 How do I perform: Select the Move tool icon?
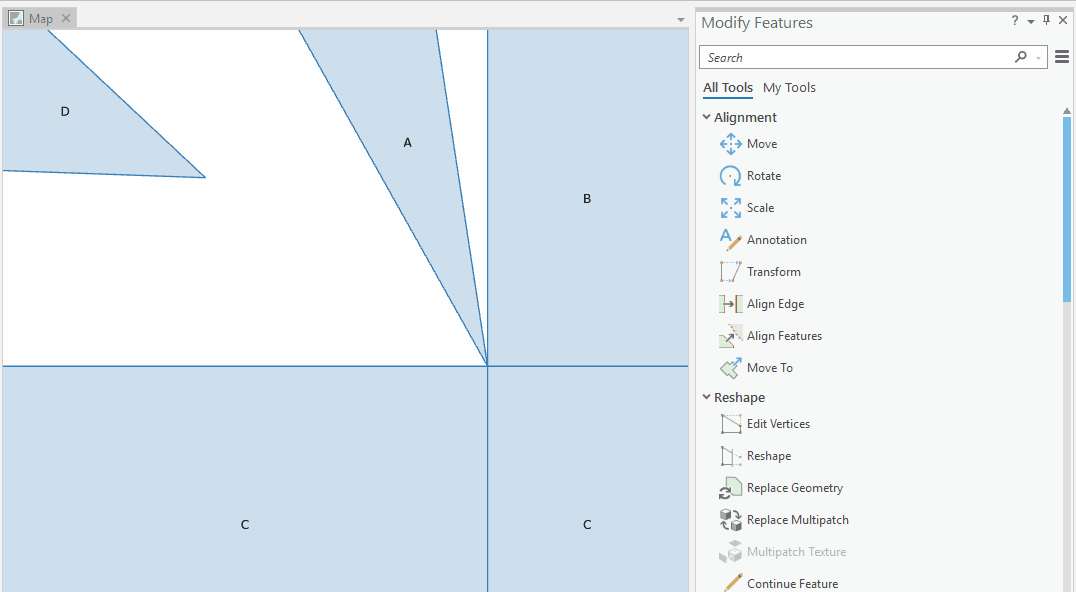point(730,143)
